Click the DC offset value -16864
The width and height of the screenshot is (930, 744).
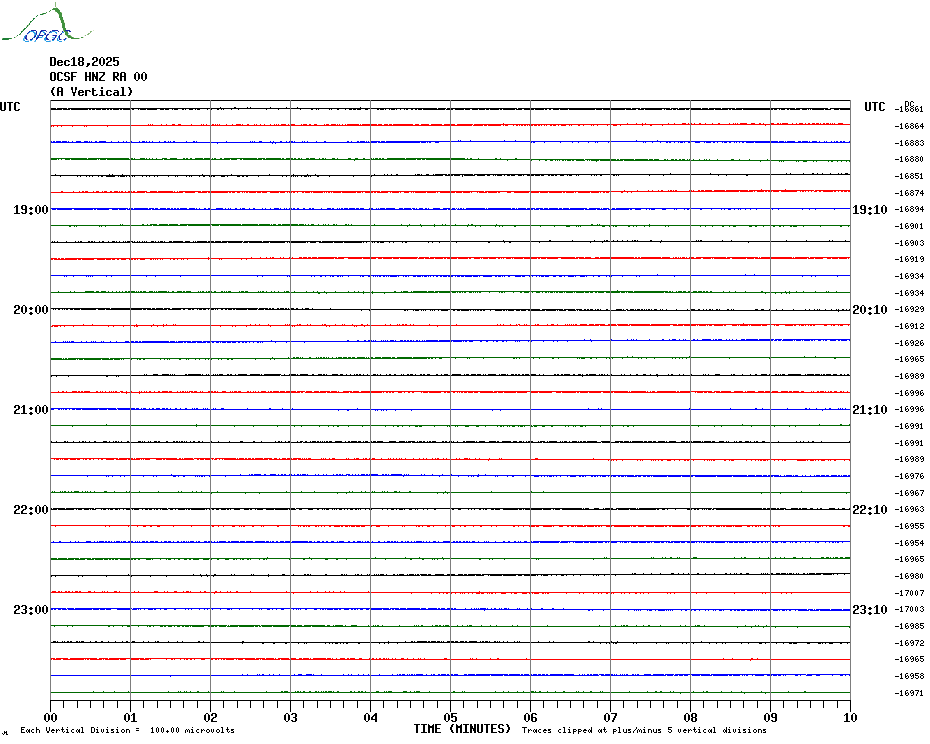point(909,126)
